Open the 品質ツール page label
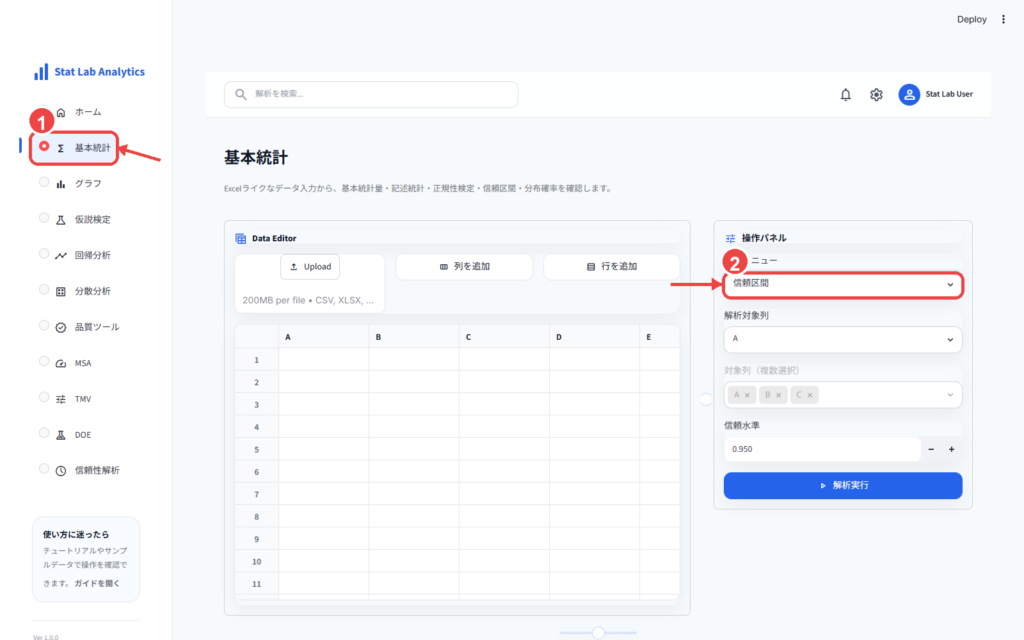The height and width of the screenshot is (640, 1024). [97, 327]
